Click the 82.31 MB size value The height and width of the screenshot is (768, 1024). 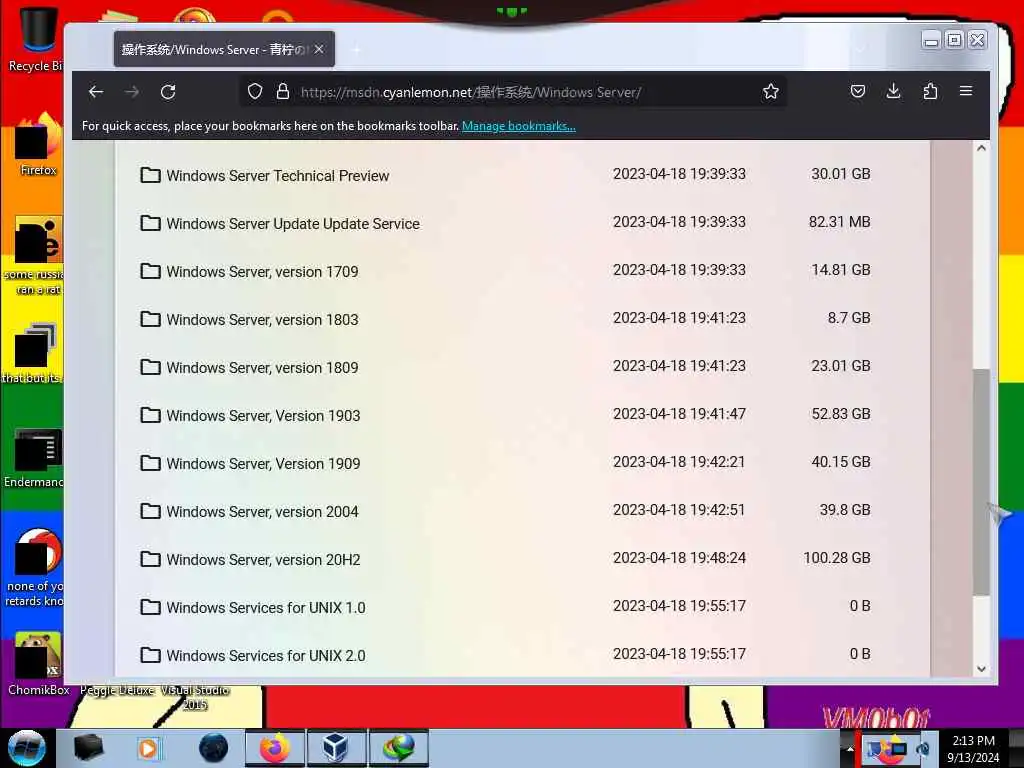[839, 222]
